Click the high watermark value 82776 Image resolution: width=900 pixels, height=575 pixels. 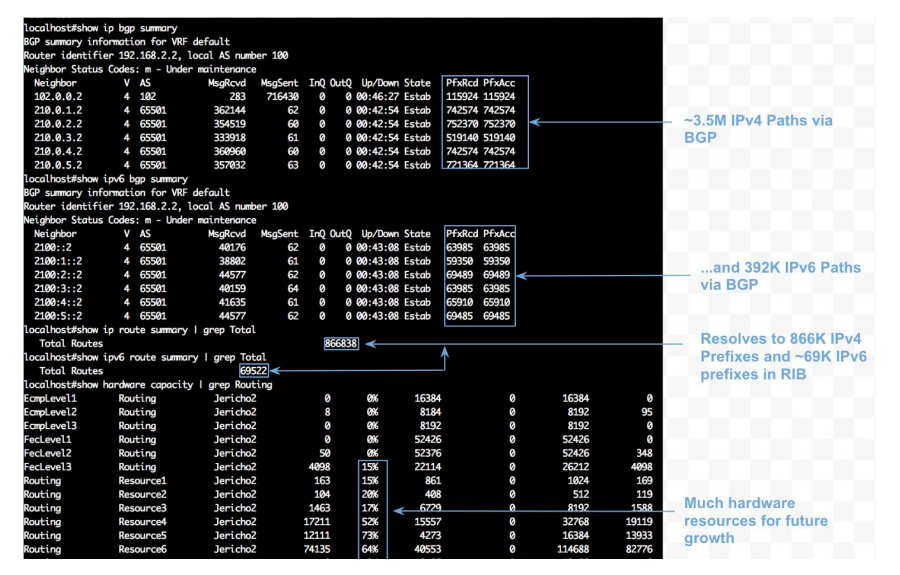(639, 550)
